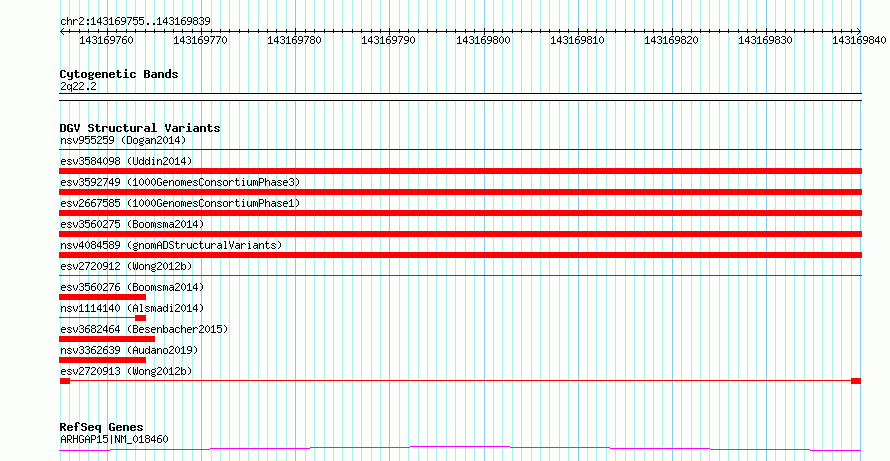The width and height of the screenshot is (890, 461).
Task: Click the red bar under nsv4084589
Action: [x=461, y=255]
